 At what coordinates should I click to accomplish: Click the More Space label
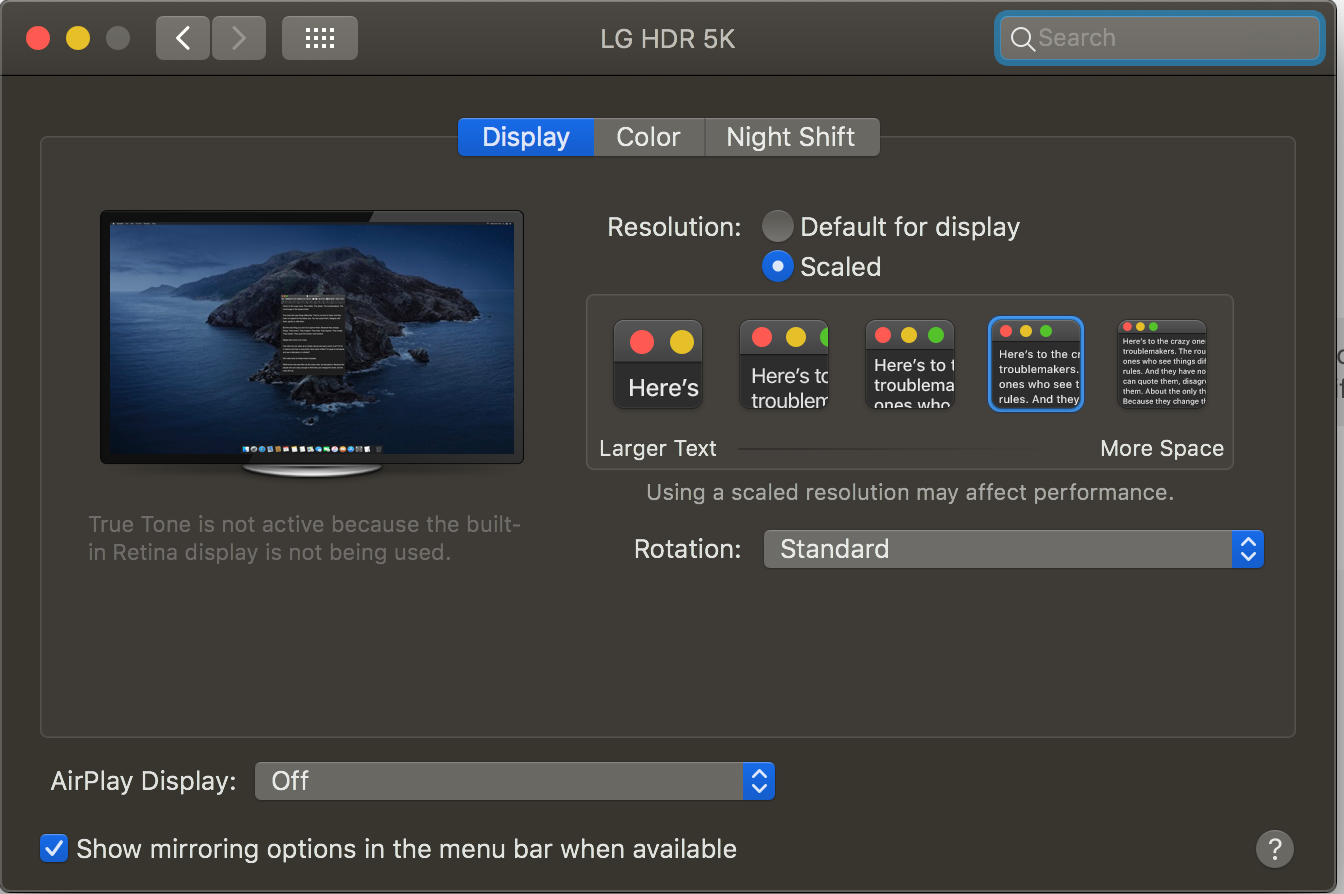[1162, 449]
